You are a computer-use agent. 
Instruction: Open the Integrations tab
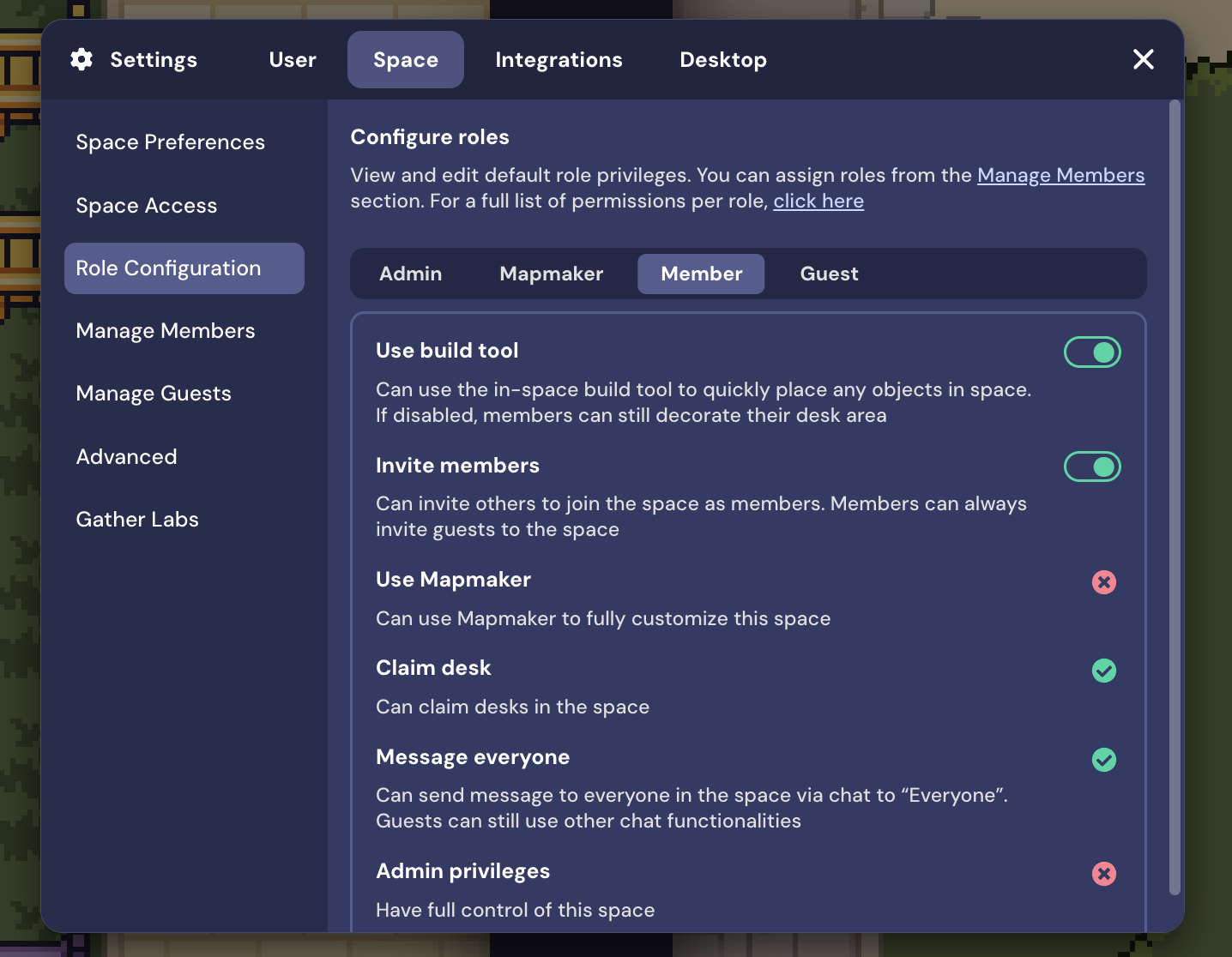(x=559, y=60)
